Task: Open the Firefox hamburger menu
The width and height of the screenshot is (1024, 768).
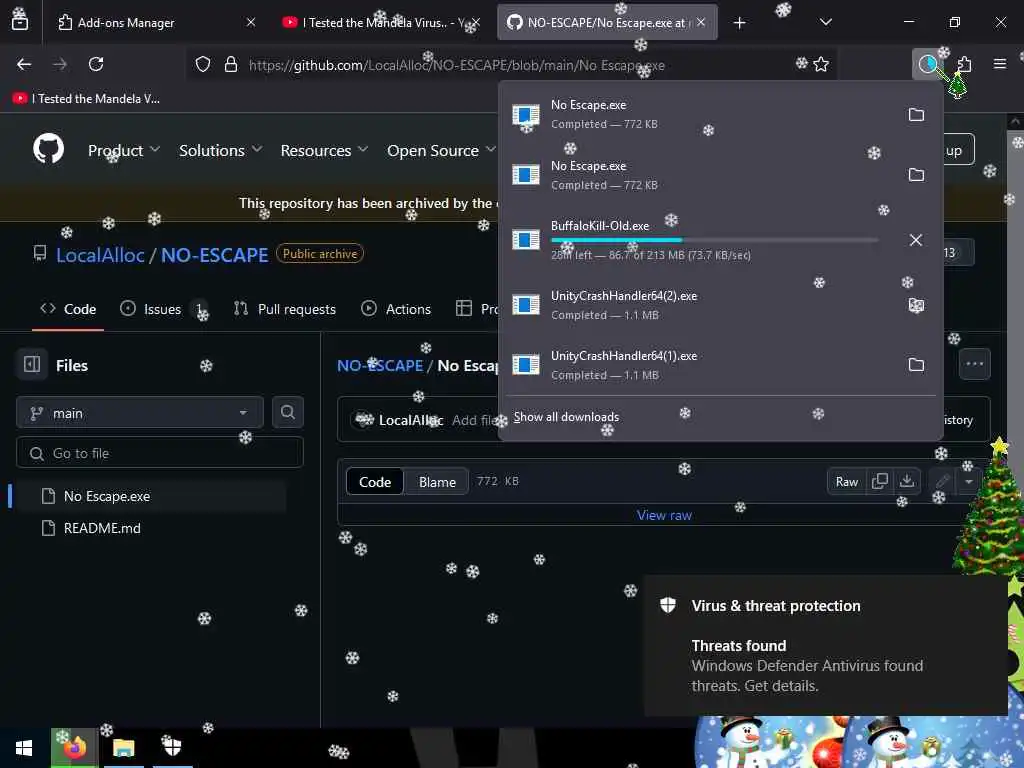Action: (x=999, y=64)
